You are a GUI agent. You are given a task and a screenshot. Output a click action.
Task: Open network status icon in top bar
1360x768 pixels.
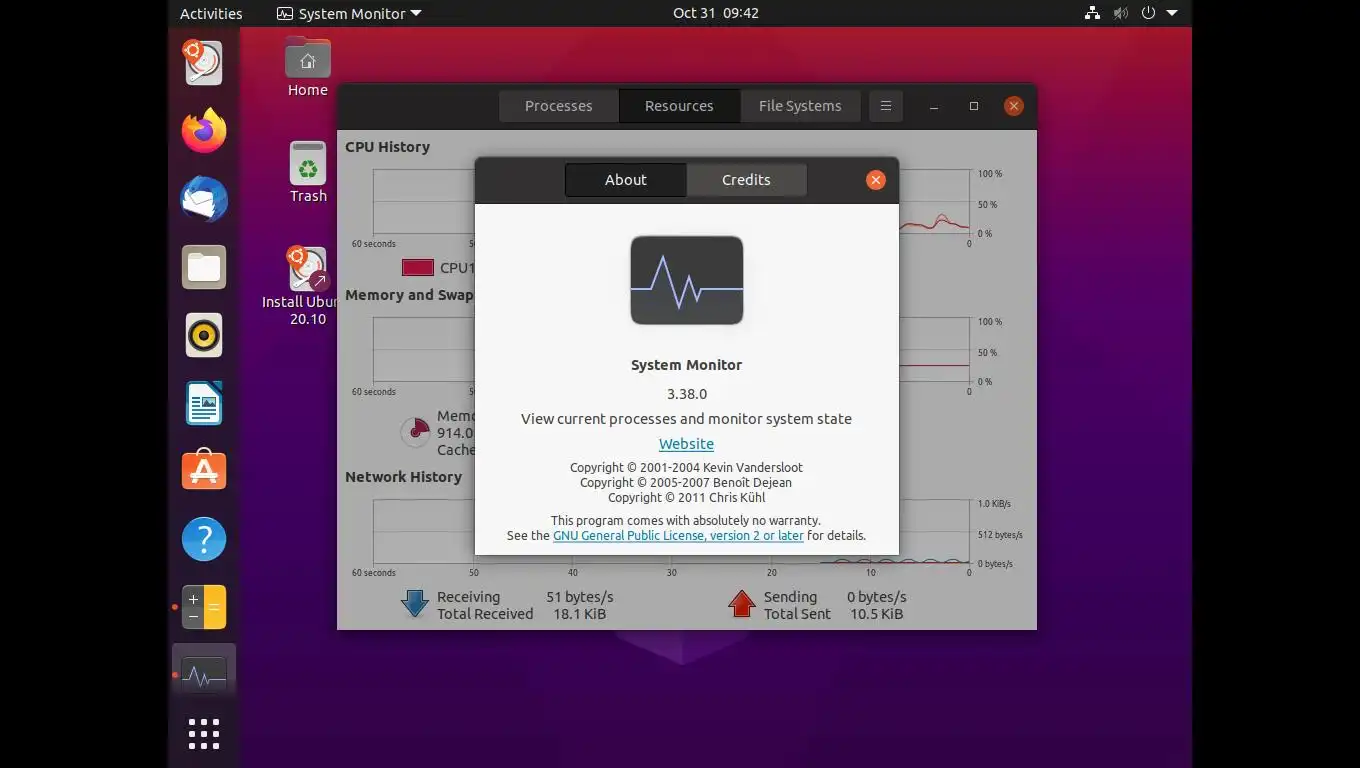point(1092,13)
